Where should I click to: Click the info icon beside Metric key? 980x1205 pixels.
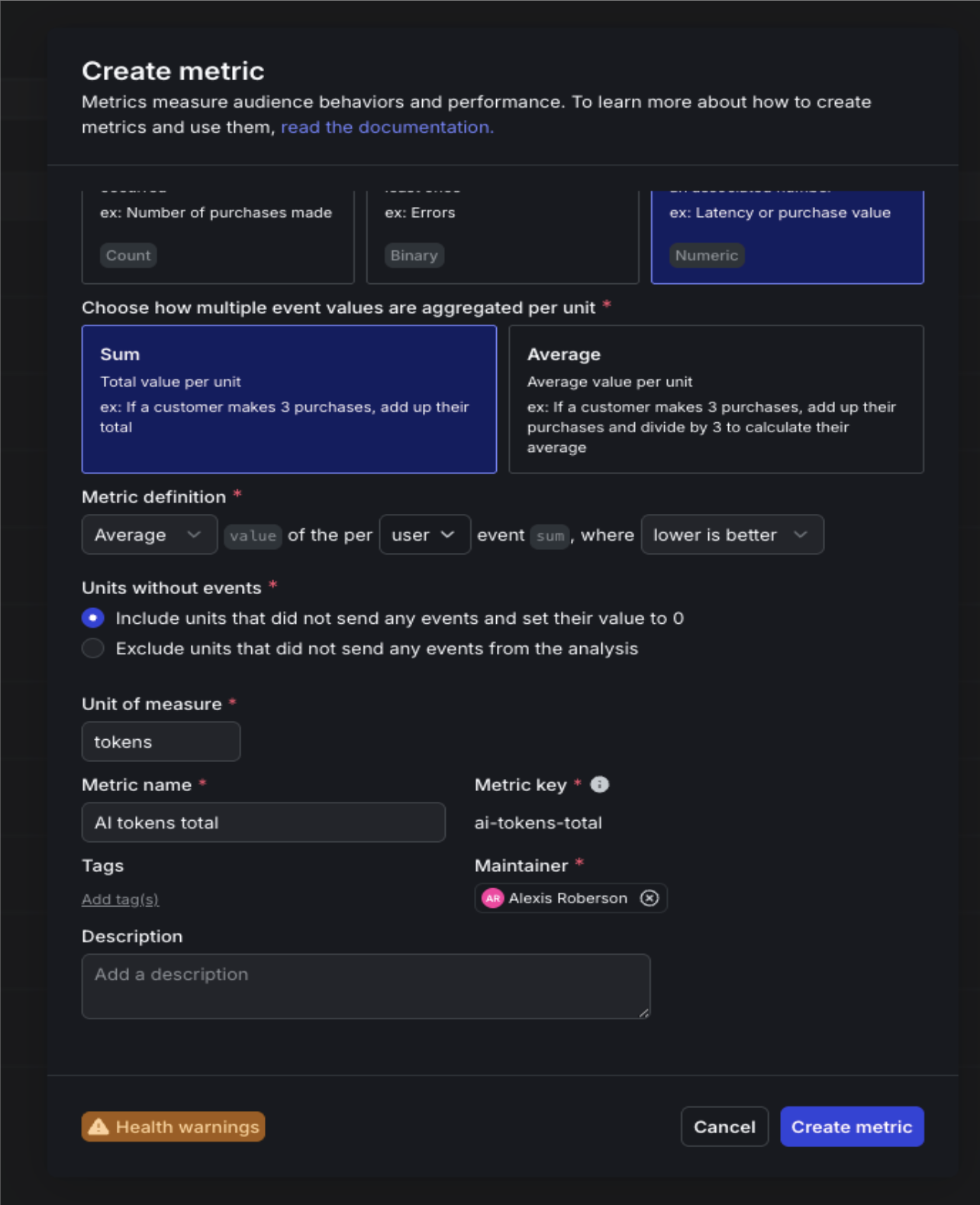click(599, 784)
